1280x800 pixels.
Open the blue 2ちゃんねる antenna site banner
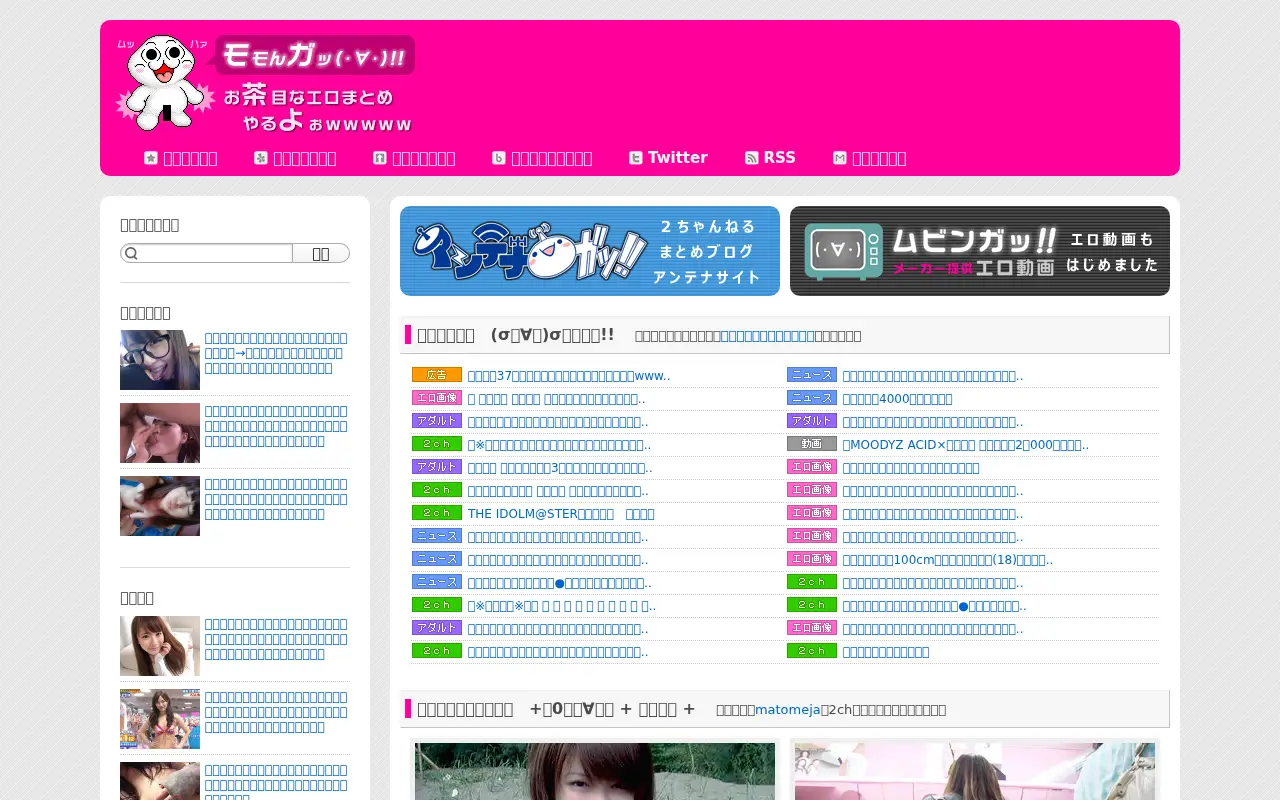[590, 251]
